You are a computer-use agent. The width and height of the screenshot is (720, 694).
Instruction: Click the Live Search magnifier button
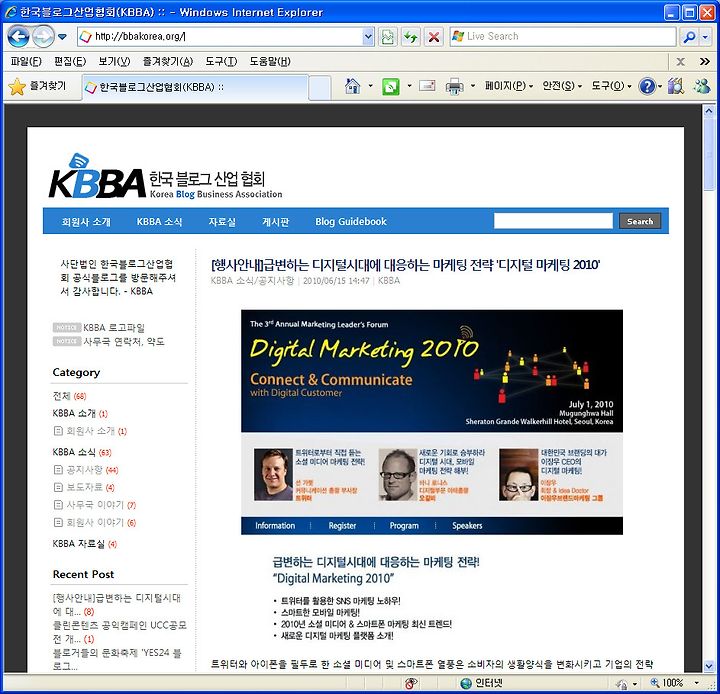tap(689, 36)
